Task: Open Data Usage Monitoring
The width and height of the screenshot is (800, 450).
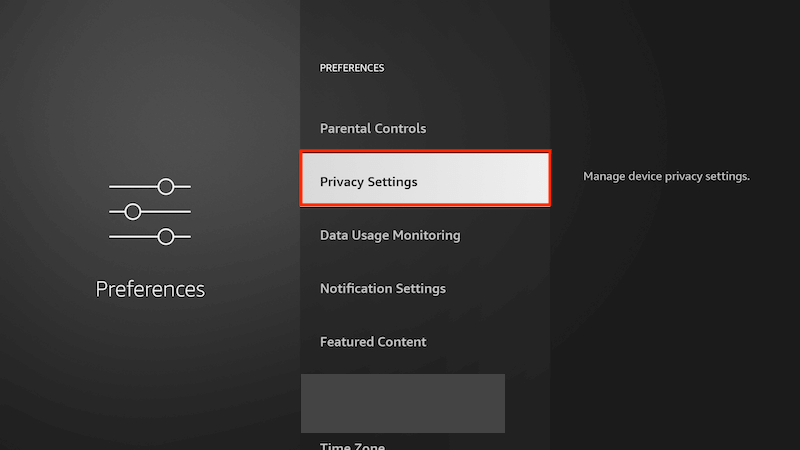Action: (x=390, y=235)
